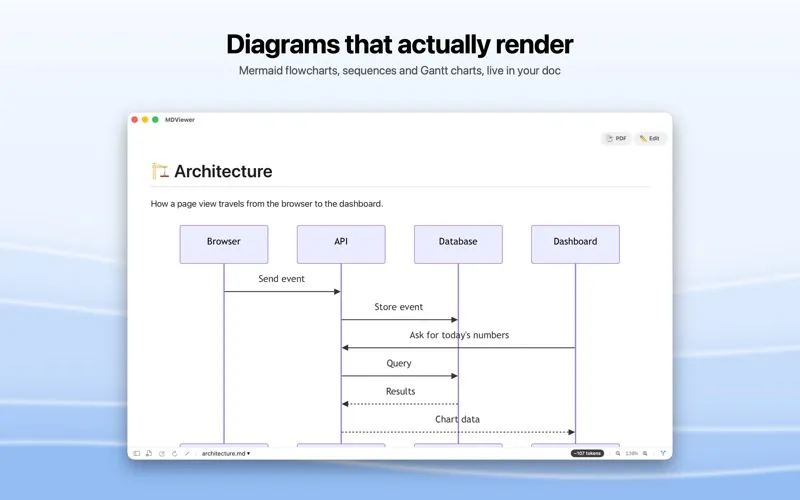
Task: Export document with the PDF button
Action: [616, 138]
